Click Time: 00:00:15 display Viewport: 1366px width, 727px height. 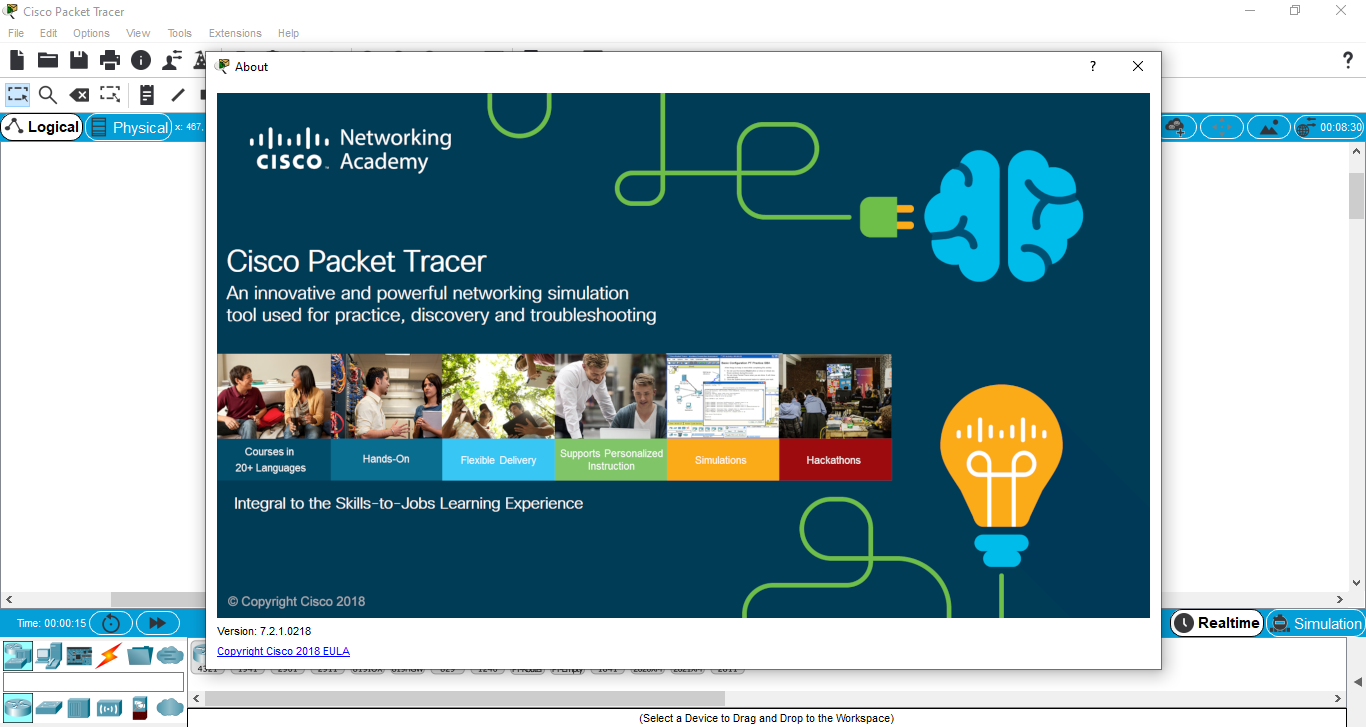(51, 623)
